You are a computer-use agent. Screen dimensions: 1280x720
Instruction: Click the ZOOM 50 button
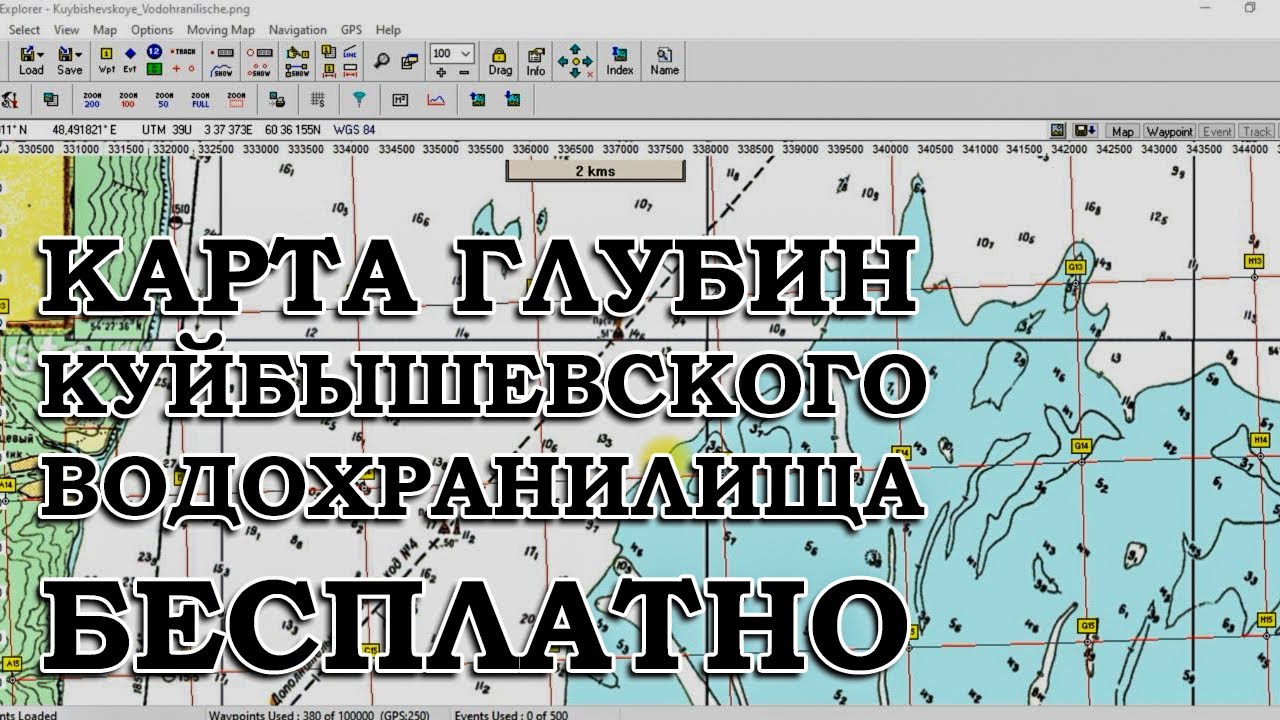click(164, 100)
